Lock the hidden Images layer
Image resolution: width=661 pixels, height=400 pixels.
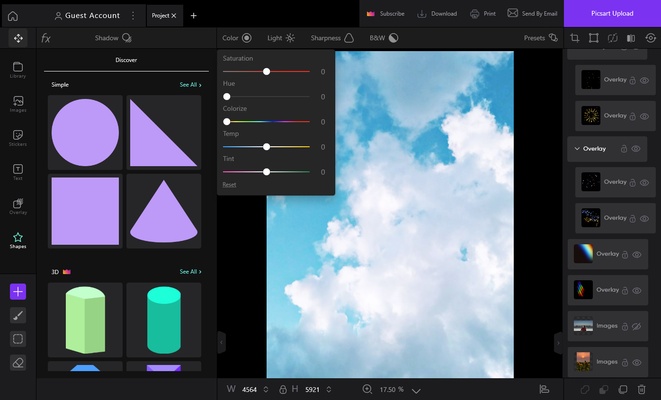pos(625,326)
